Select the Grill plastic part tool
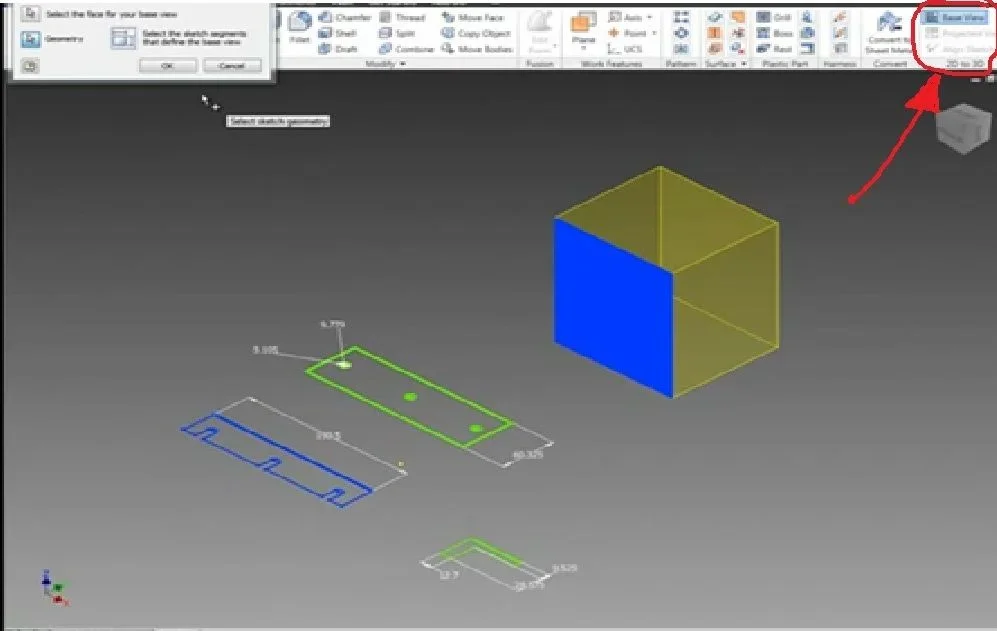This screenshot has height=631, width=997. pos(774,17)
